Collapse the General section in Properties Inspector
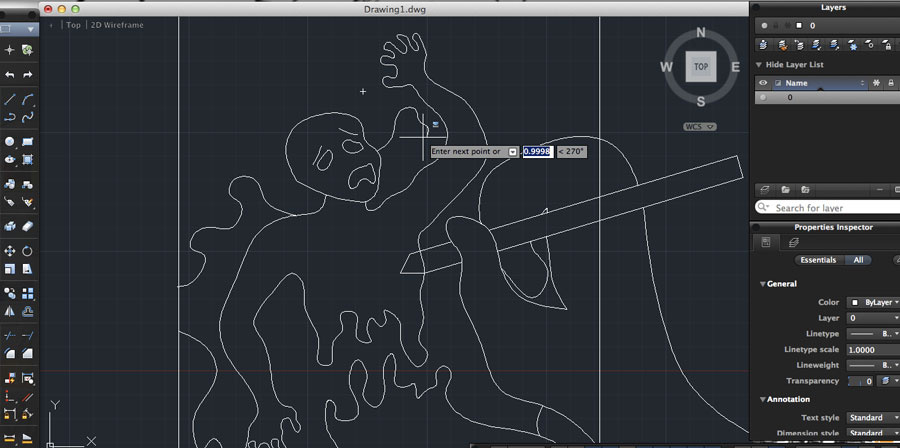This screenshot has height=448, width=900. click(762, 284)
